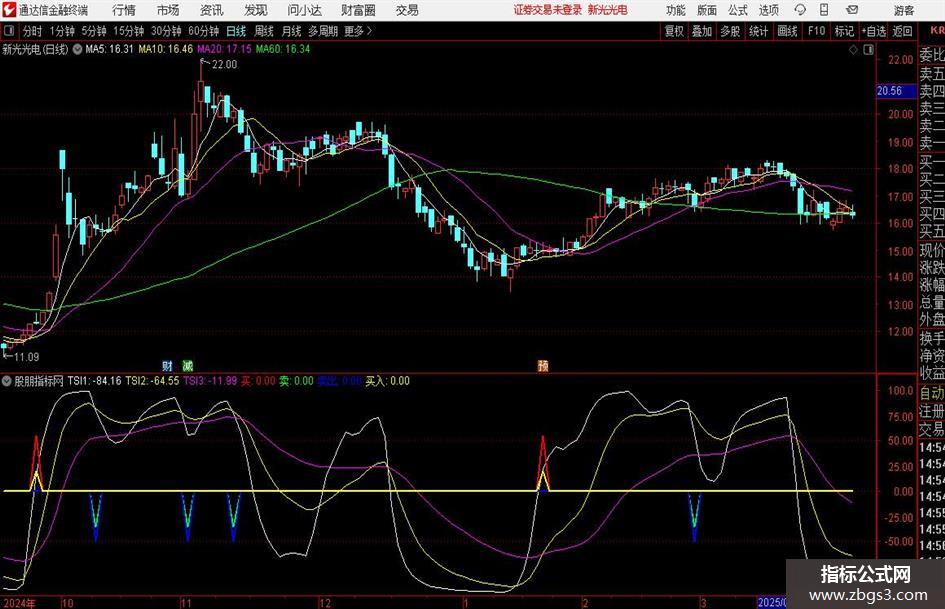Open the 选项 menu
945x609 pixels.
point(768,10)
